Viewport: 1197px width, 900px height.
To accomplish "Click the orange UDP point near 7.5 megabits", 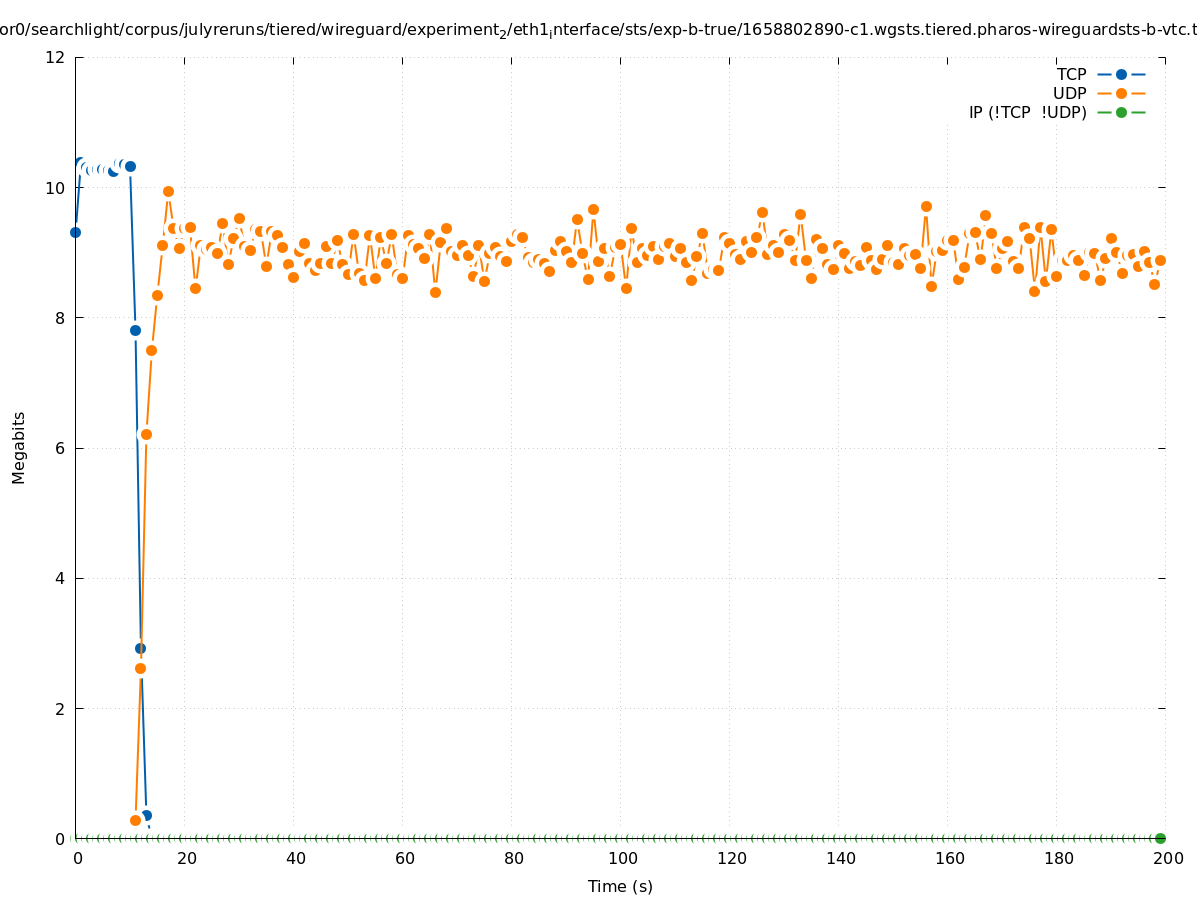I will pos(151,350).
